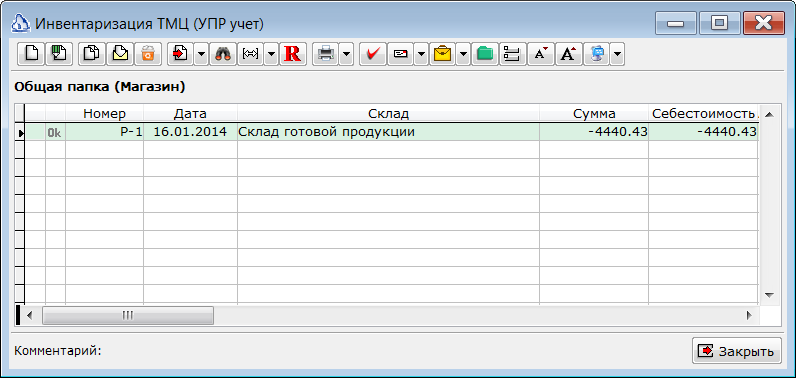The width and height of the screenshot is (796, 378).
Task: Sort by the Номер column header
Action: [x=105, y=114]
